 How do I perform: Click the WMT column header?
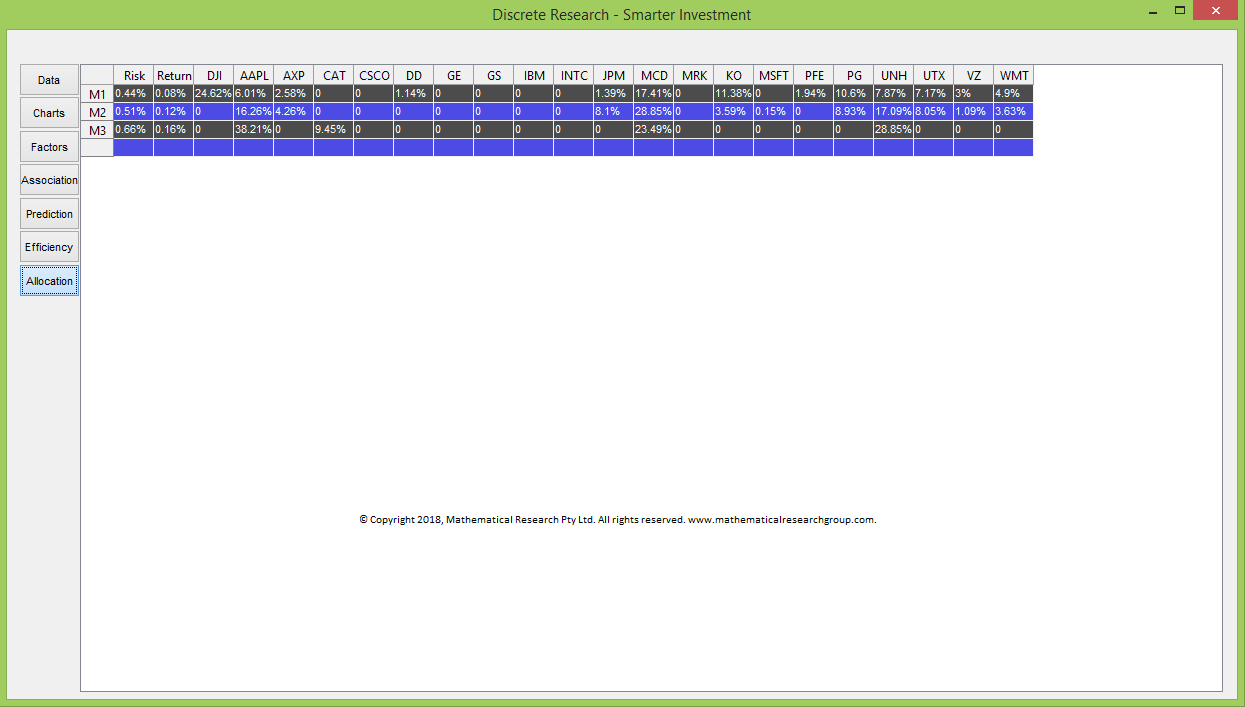(1013, 76)
